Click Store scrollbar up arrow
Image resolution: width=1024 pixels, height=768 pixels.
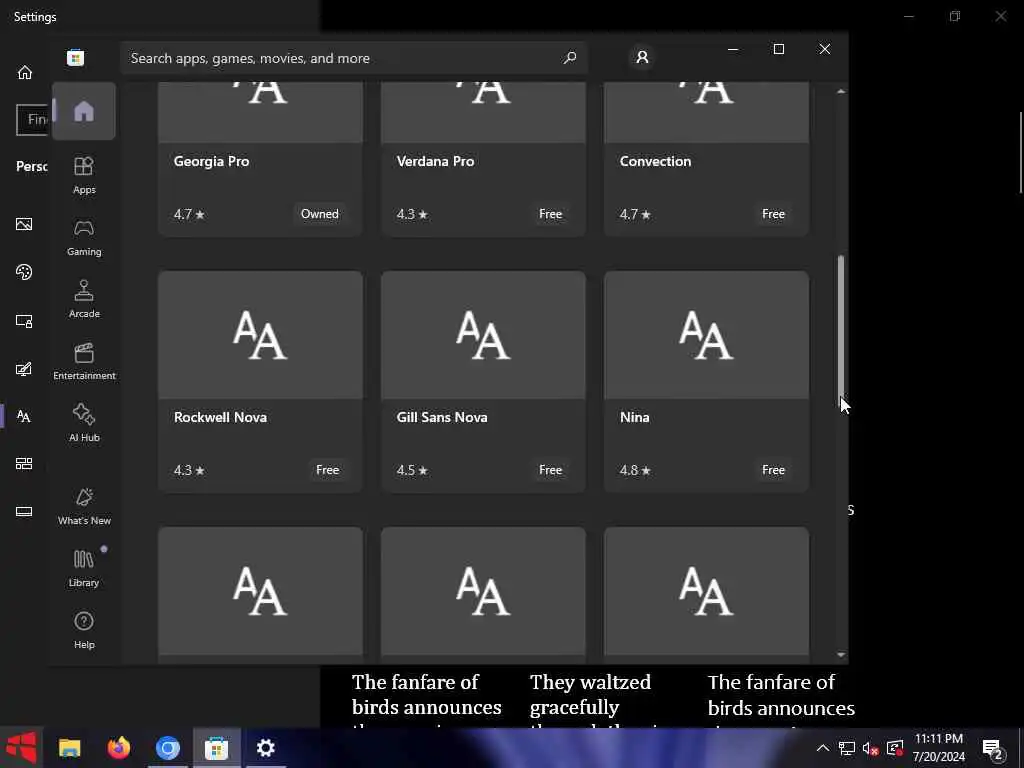(841, 91)
